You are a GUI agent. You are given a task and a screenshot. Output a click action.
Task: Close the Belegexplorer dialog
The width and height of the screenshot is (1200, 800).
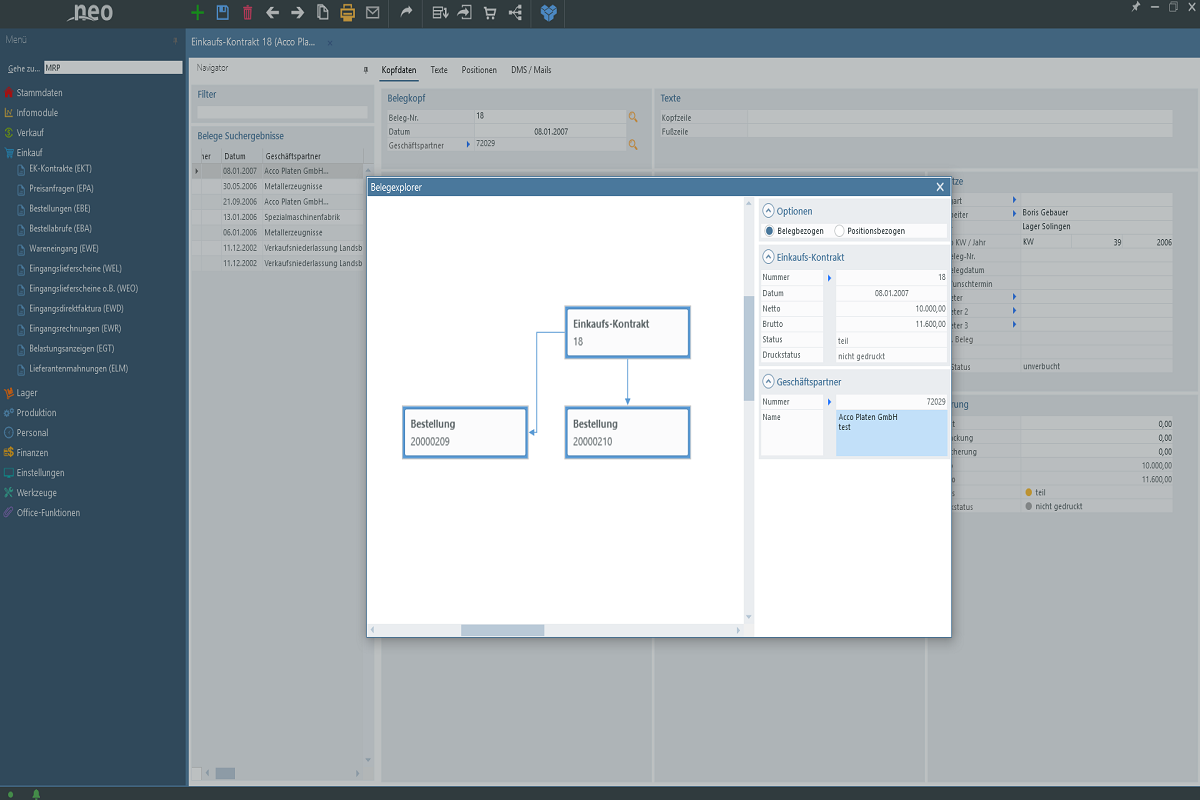coord(939,187)
